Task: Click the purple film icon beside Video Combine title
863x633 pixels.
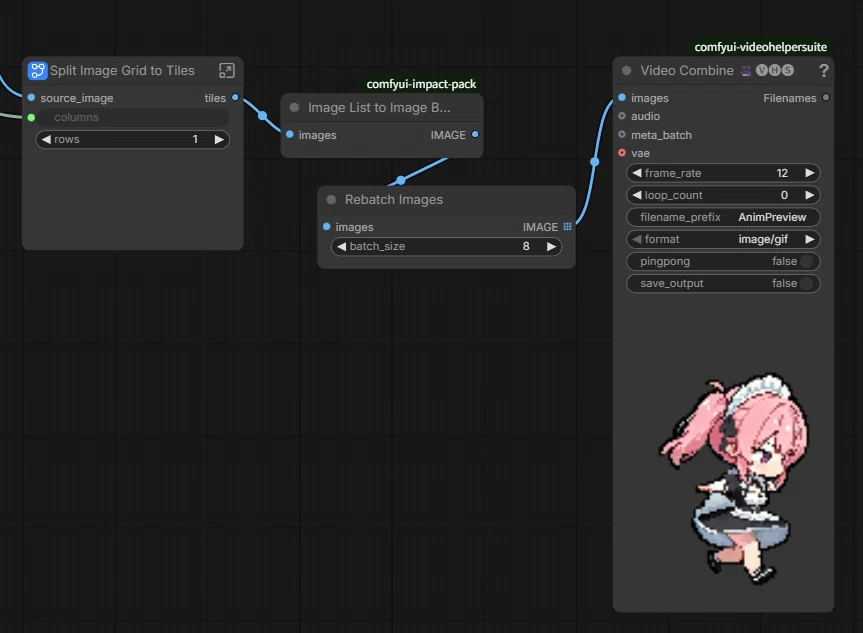Action: 746,70
